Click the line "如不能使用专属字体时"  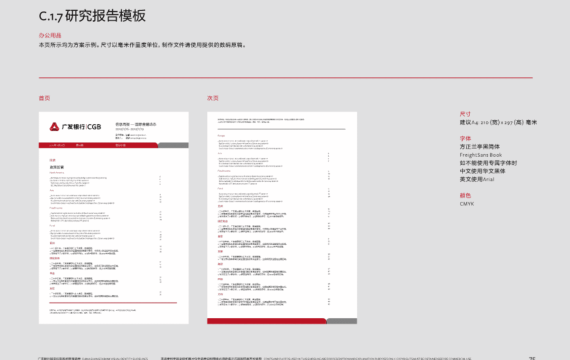tap(488, 163)
